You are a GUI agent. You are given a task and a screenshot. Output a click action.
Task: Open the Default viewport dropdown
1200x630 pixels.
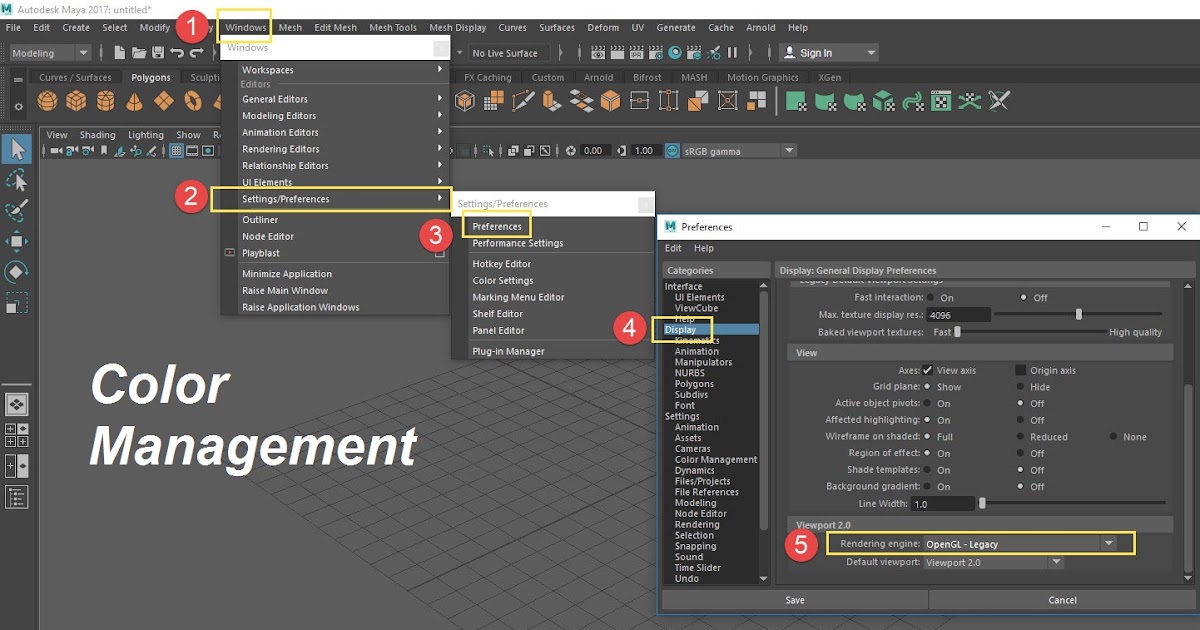[1056, 561]
